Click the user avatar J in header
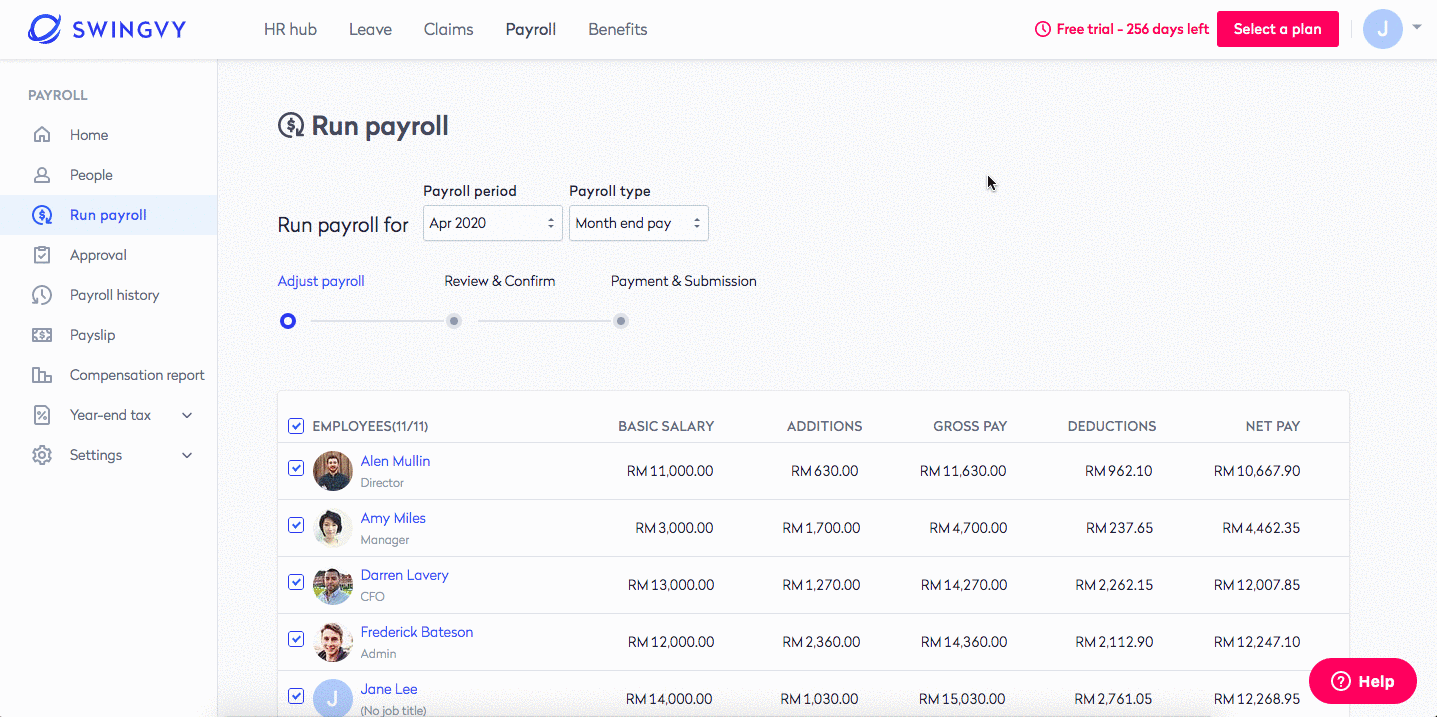1437x717 pixels. [x=1383, y=29]
